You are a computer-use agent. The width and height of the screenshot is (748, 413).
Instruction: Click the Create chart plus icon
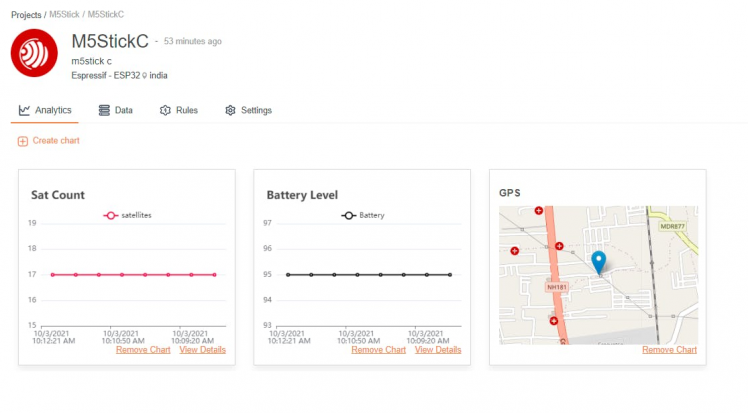coord(23,141)
